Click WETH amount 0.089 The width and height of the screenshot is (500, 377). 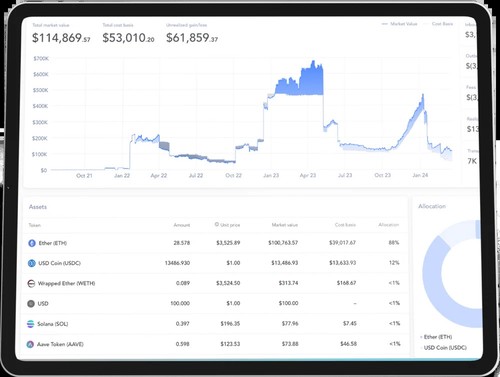[183, 283]
